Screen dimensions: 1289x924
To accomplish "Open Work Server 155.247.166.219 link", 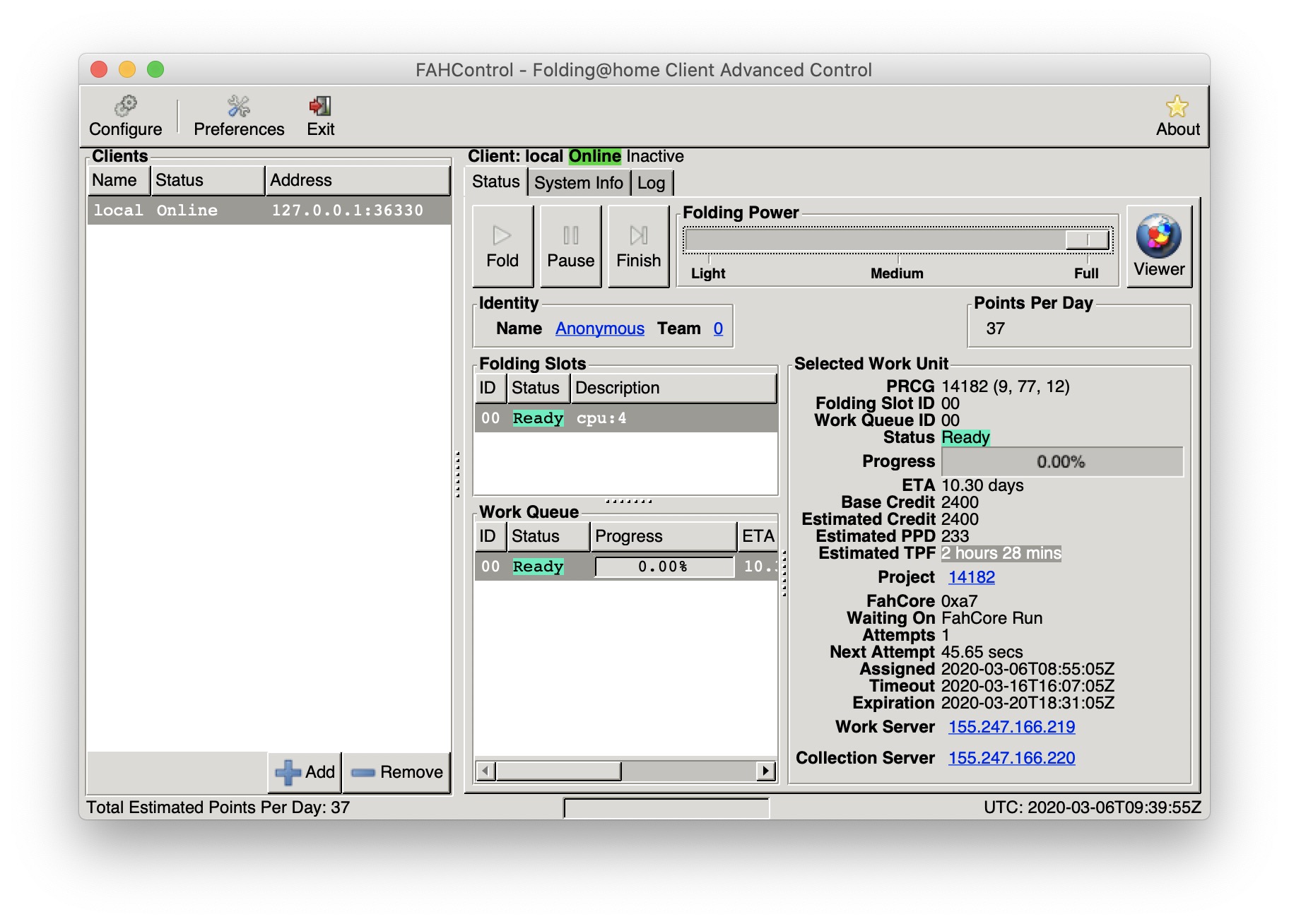I will [1011, 727].
